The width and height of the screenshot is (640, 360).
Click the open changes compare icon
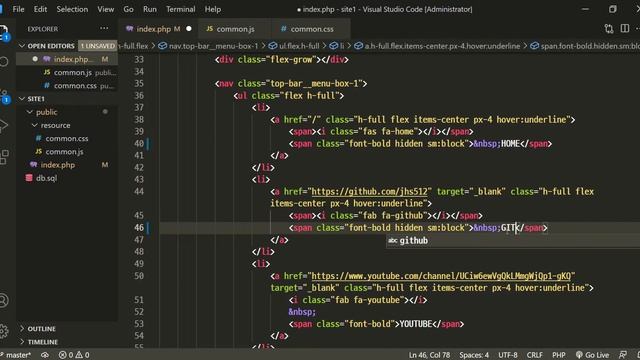point(609,29)
